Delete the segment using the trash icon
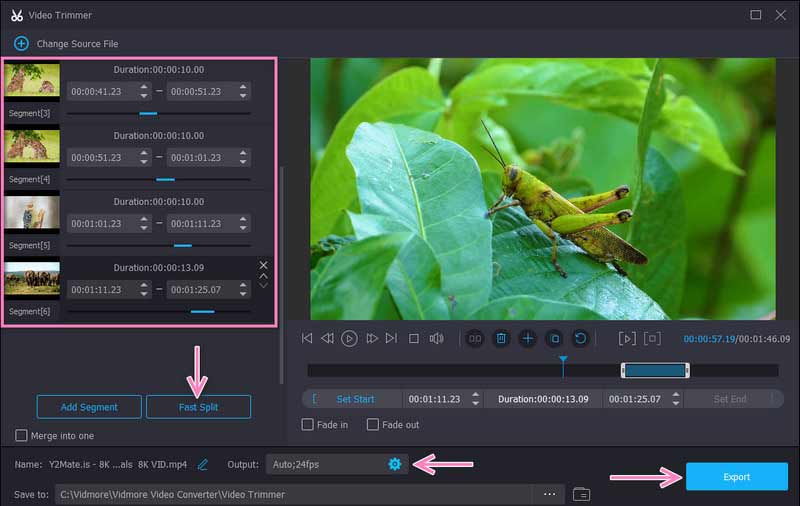The width and height of the screenshot is (800, 506). 502,339
